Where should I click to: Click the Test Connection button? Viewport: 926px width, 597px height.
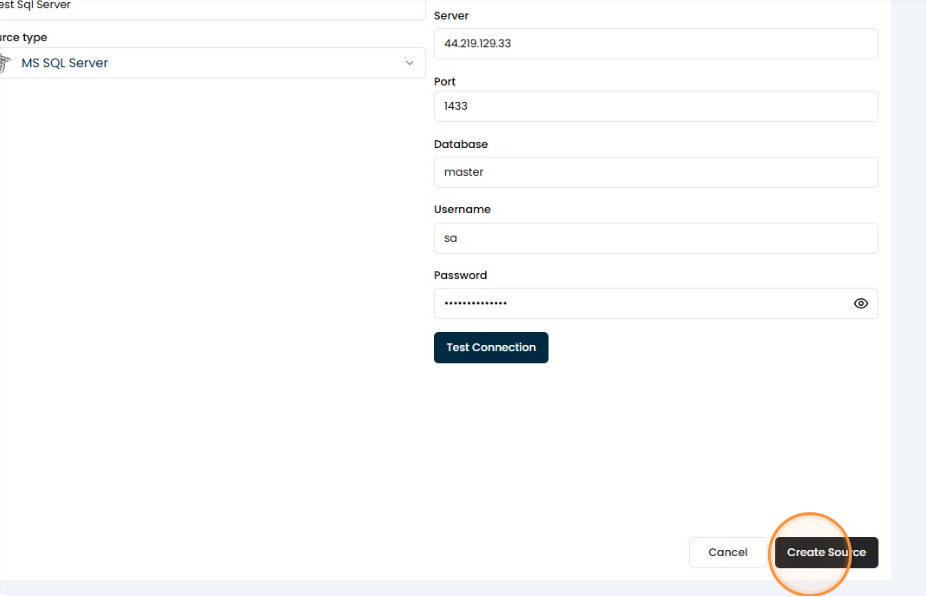coord(491,347)
